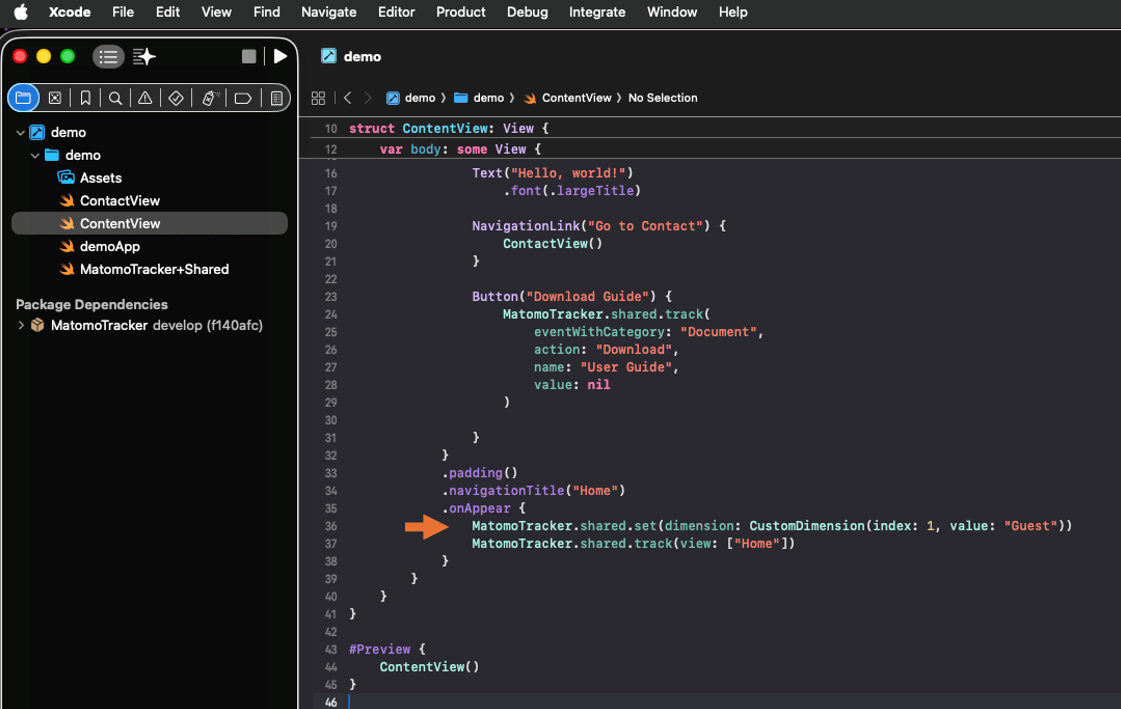Go back in editor history

(347, 98)
